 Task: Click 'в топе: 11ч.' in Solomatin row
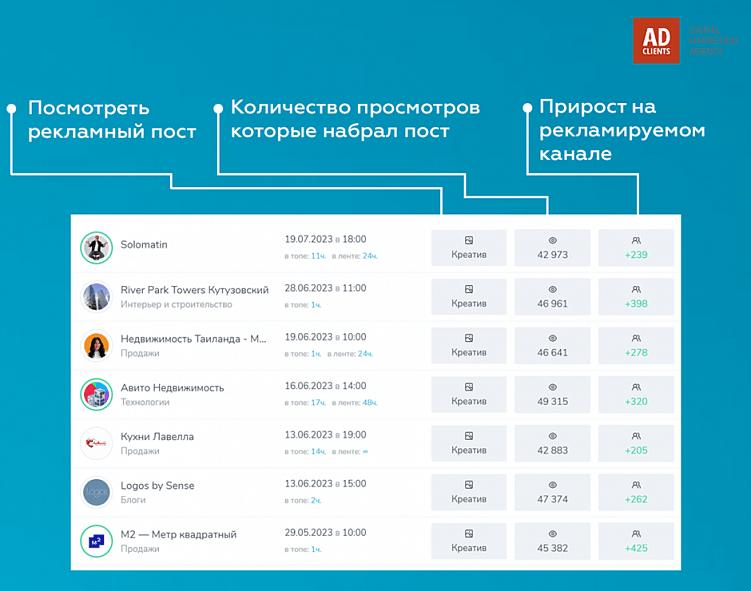(x=305, y=256)
